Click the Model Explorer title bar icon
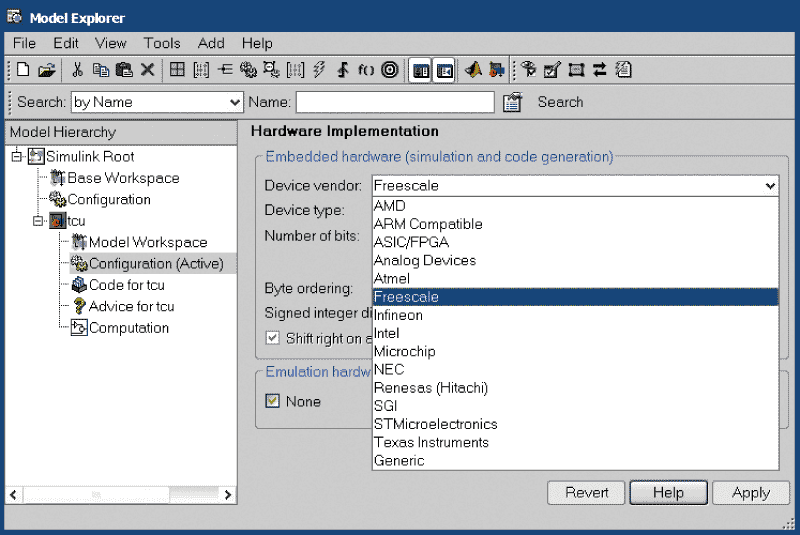Screen dimensions: 800x535 point(14,17)
